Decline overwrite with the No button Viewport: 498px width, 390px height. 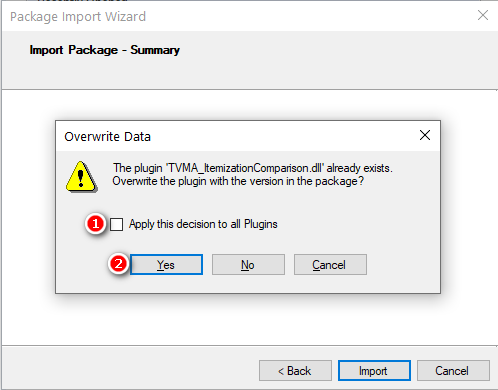(248, 265)
